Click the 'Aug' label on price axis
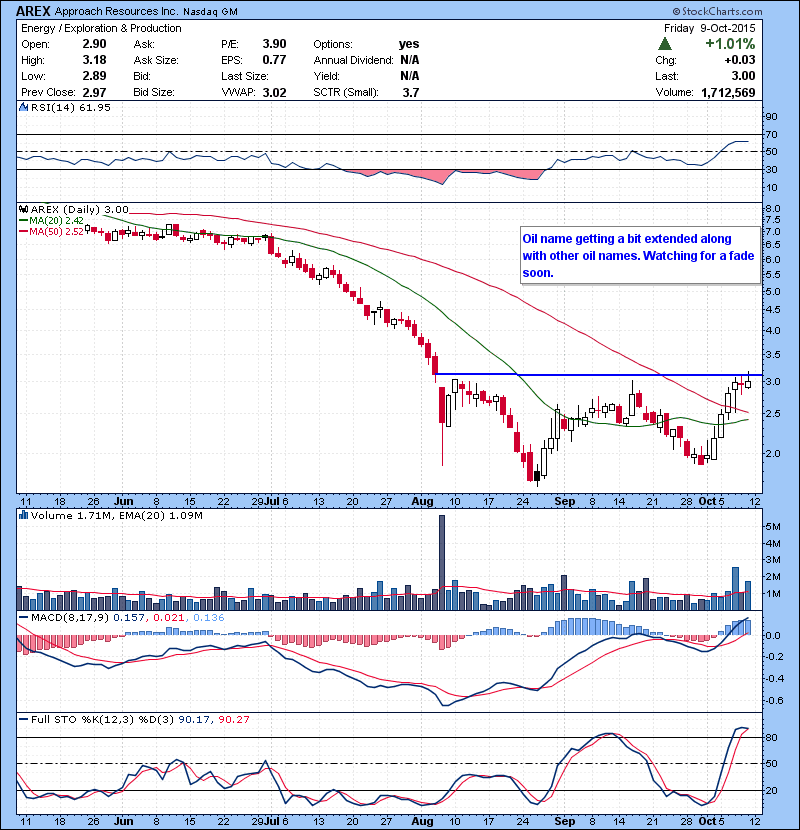 pyautogui.click(x=422, y=501)
